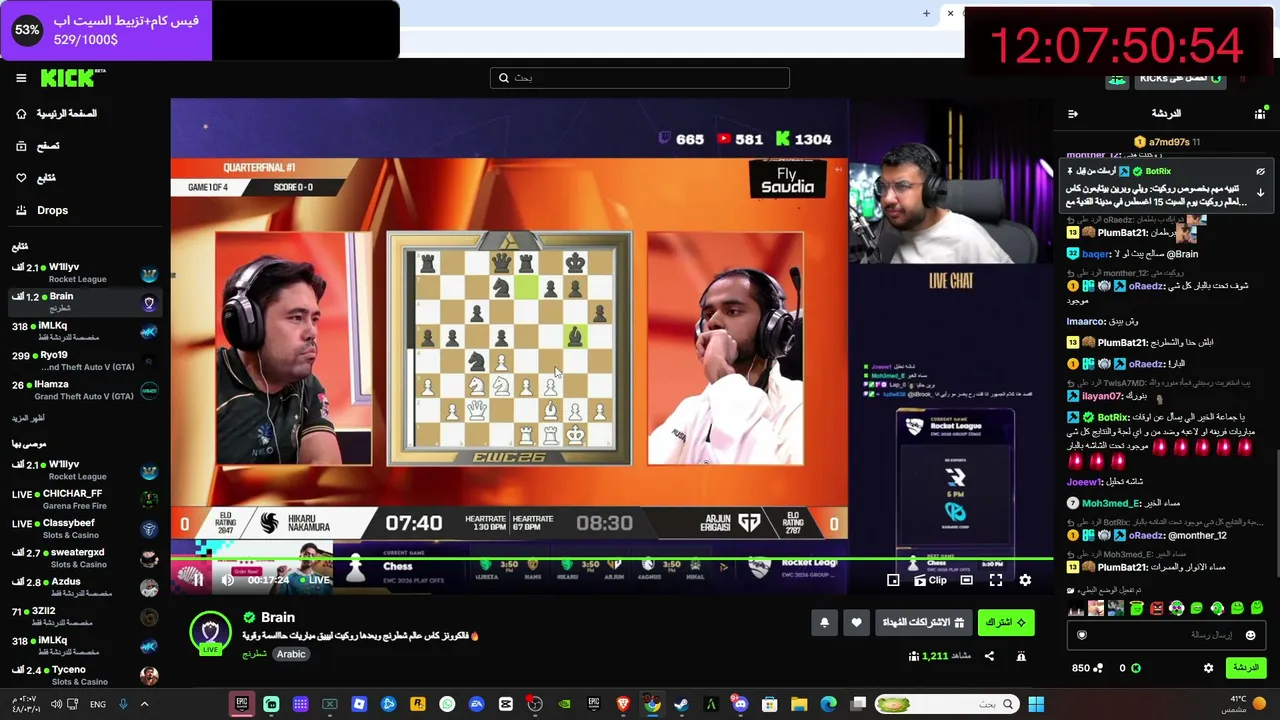Hide the pinned BotRix message
1280x720 pixels.
point(1261,171)
